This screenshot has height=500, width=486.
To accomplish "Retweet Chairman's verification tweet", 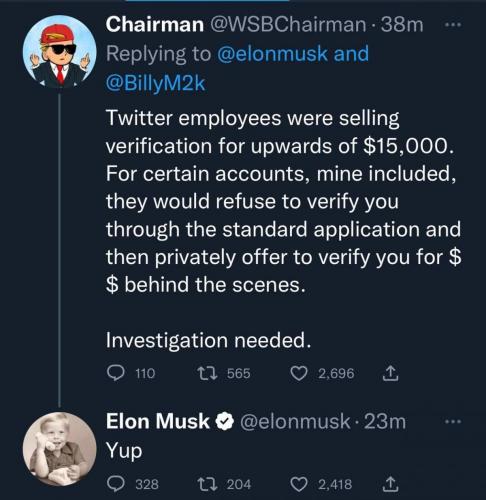I will [207, 373].
